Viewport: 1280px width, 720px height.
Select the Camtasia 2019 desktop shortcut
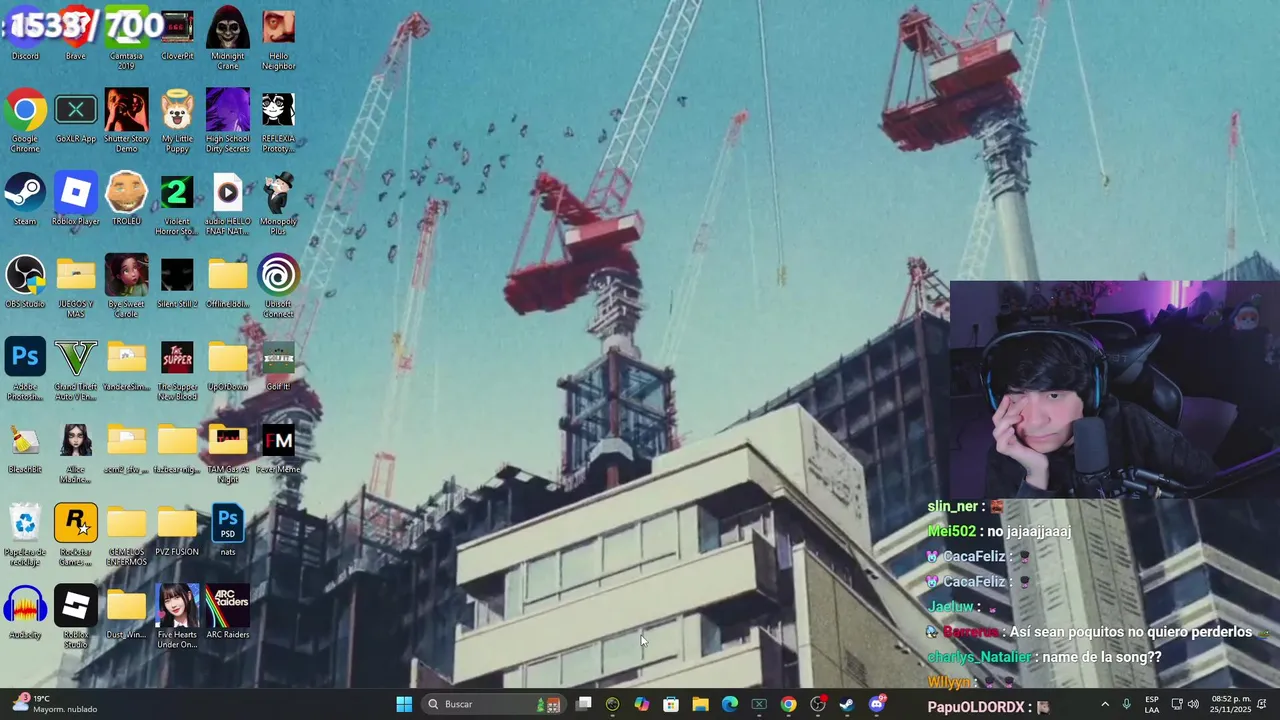126,40
